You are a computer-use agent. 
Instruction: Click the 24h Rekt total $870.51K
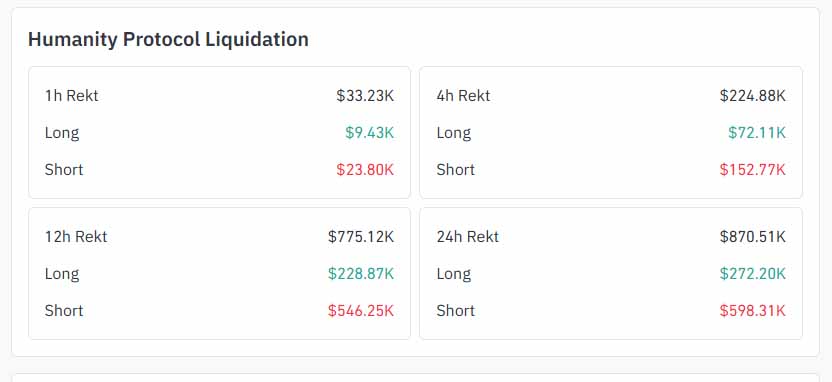pos(752,237)
